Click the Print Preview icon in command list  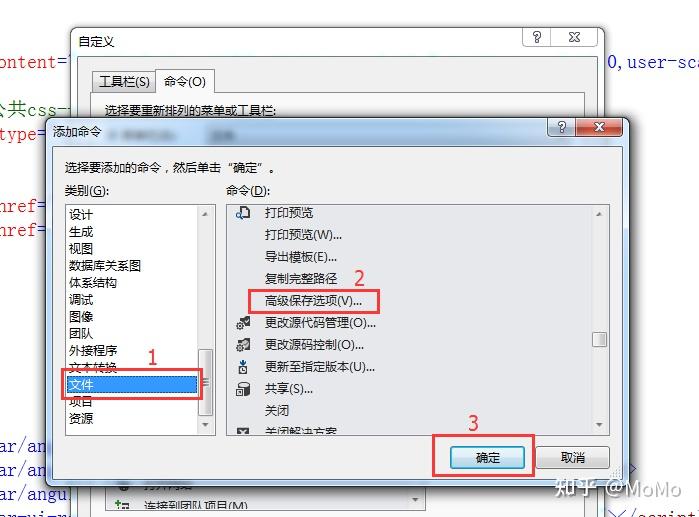pyautogui.click(x=243, y=213)
